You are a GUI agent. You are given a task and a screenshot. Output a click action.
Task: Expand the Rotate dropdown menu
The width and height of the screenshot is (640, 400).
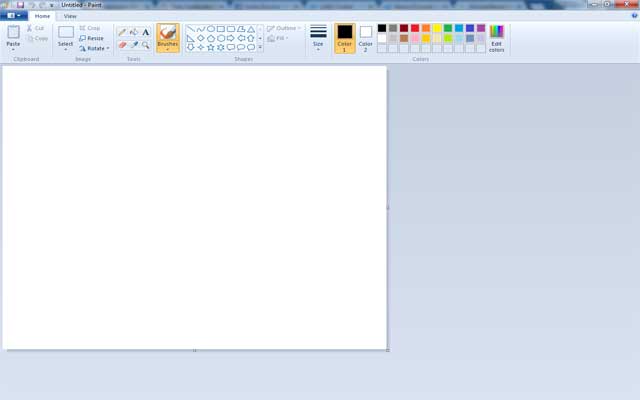pyautogui.click(x=94, y=48)
